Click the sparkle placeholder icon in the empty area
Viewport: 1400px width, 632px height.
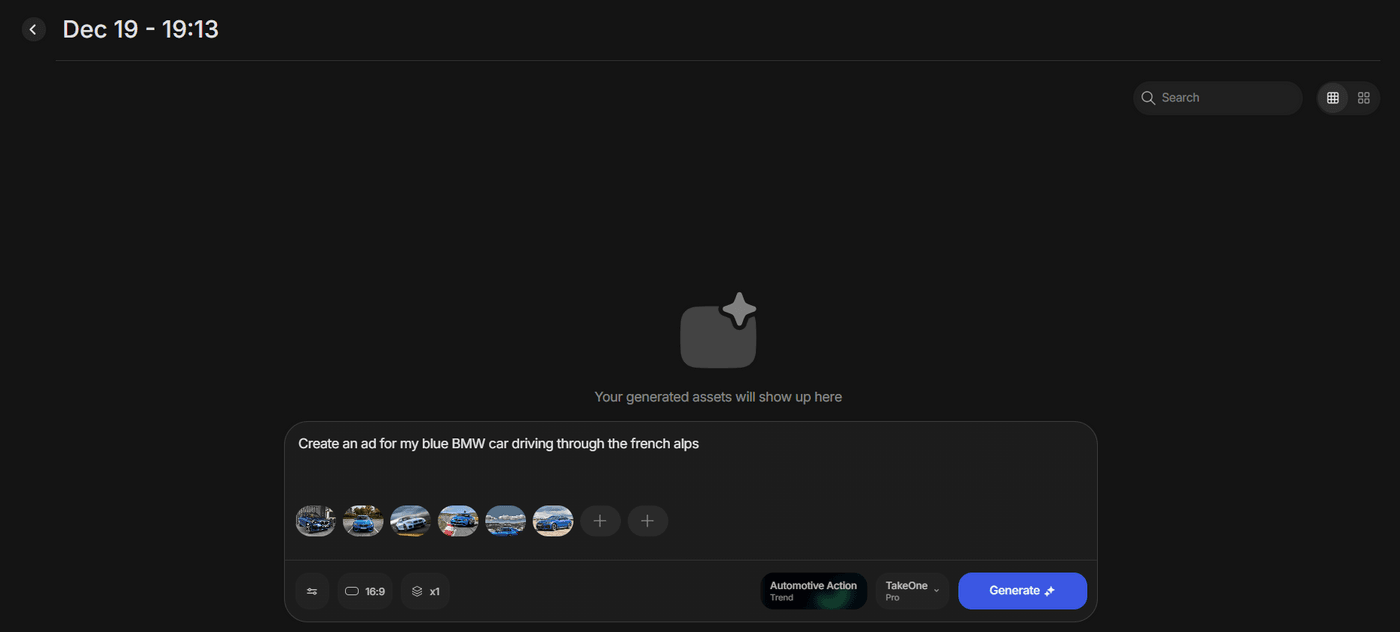coord(718,331)
